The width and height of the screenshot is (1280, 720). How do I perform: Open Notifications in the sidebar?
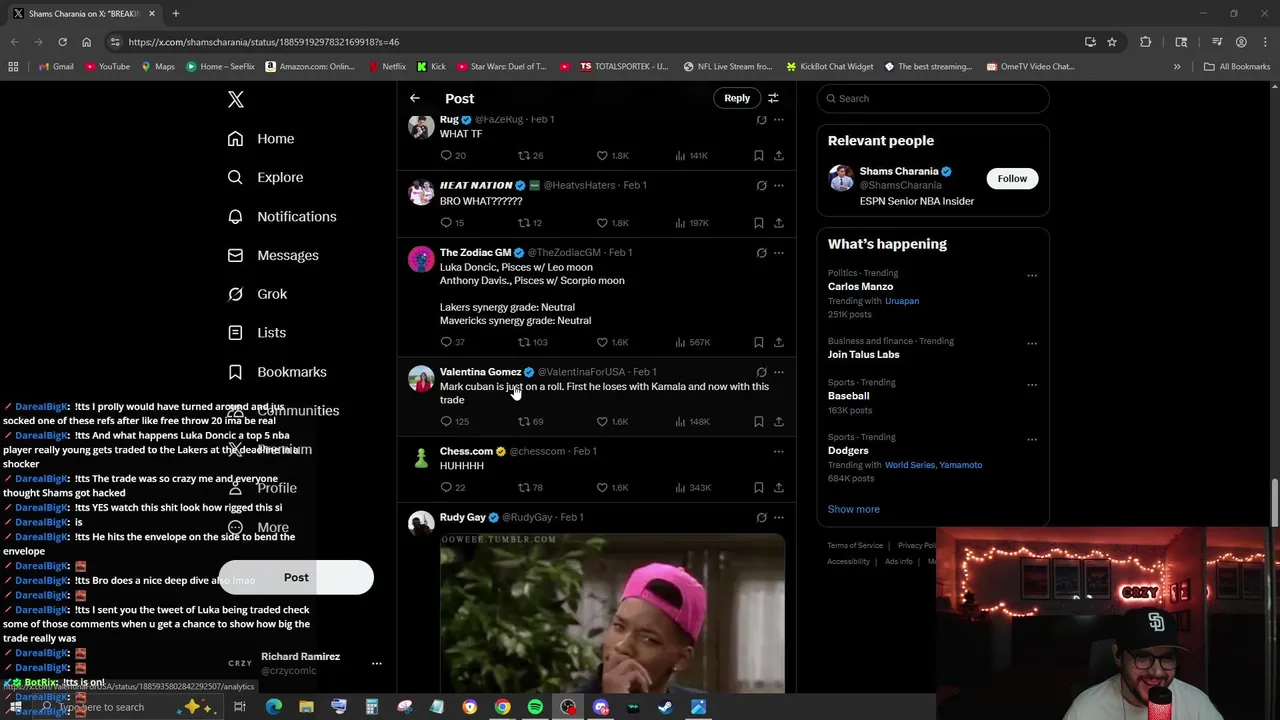(x=282, y=216)
